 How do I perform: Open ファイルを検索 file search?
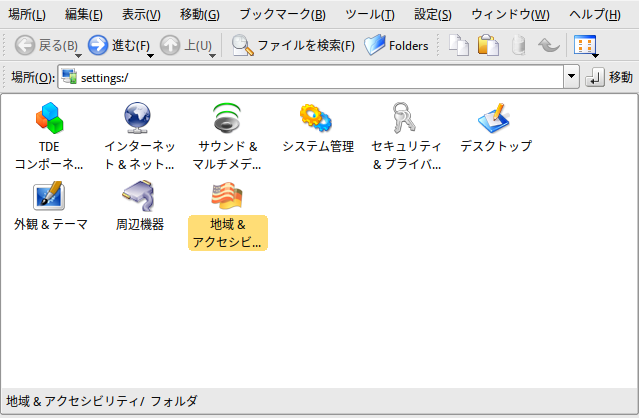coord(293,45)
